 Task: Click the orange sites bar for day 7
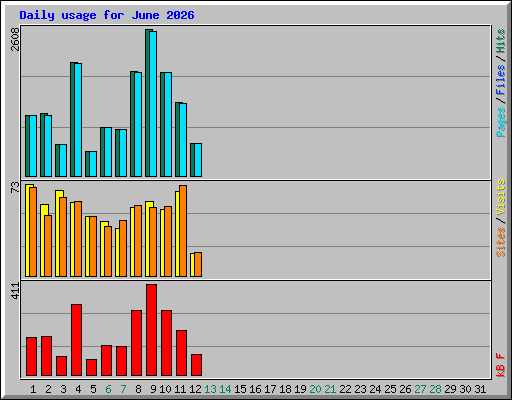click(123, 248)
